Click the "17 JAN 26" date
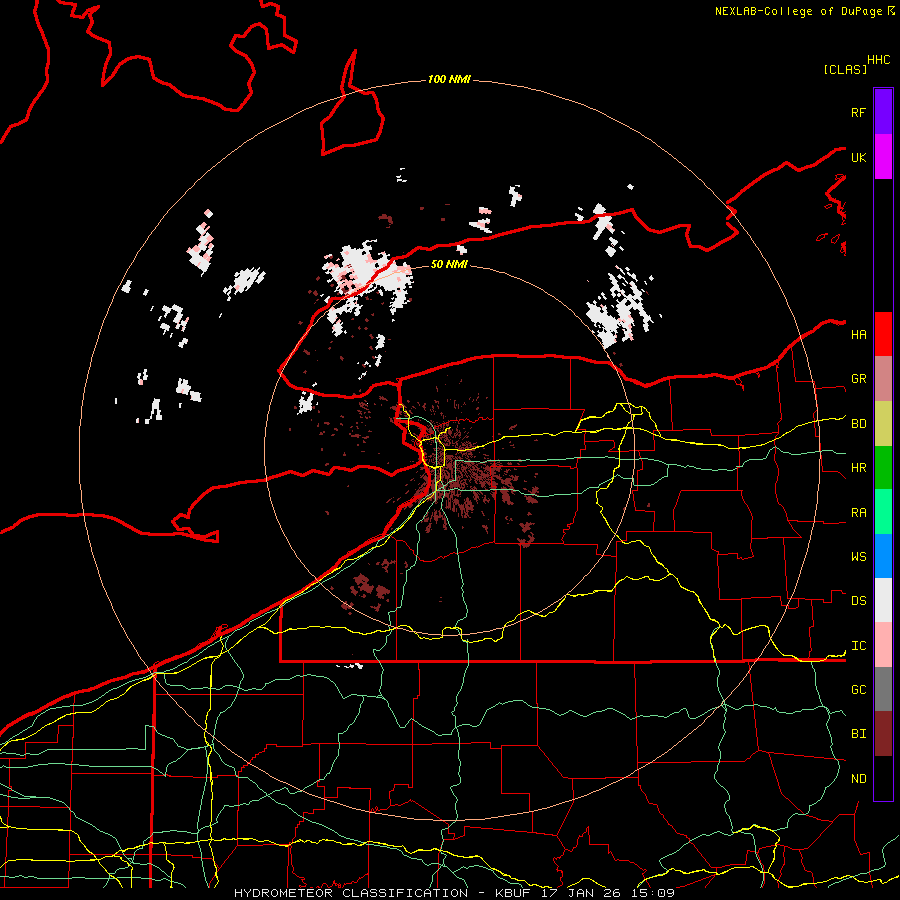This screenshot has width=900, height=900. (581, 893)
